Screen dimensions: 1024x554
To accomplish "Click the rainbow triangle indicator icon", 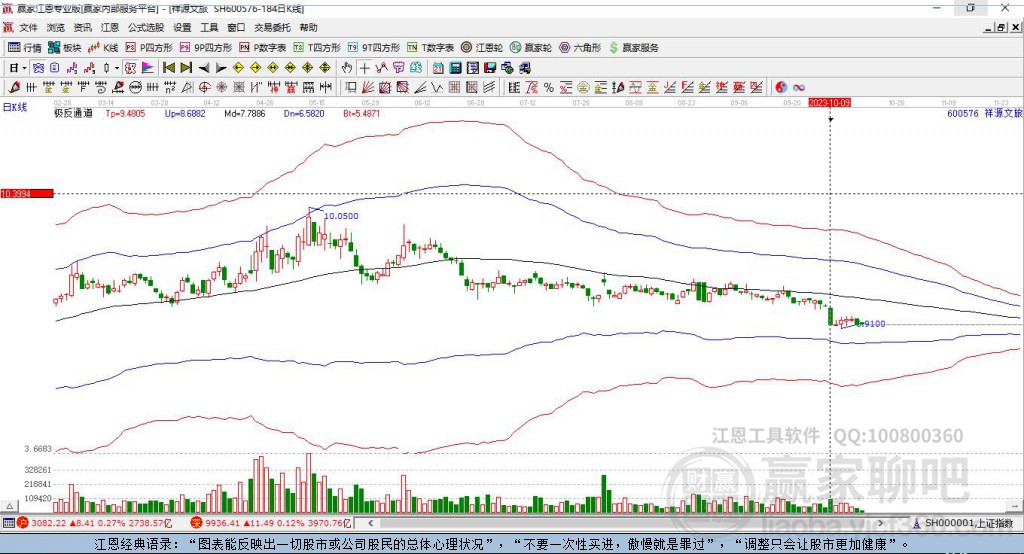I will [x=148, y=68].
